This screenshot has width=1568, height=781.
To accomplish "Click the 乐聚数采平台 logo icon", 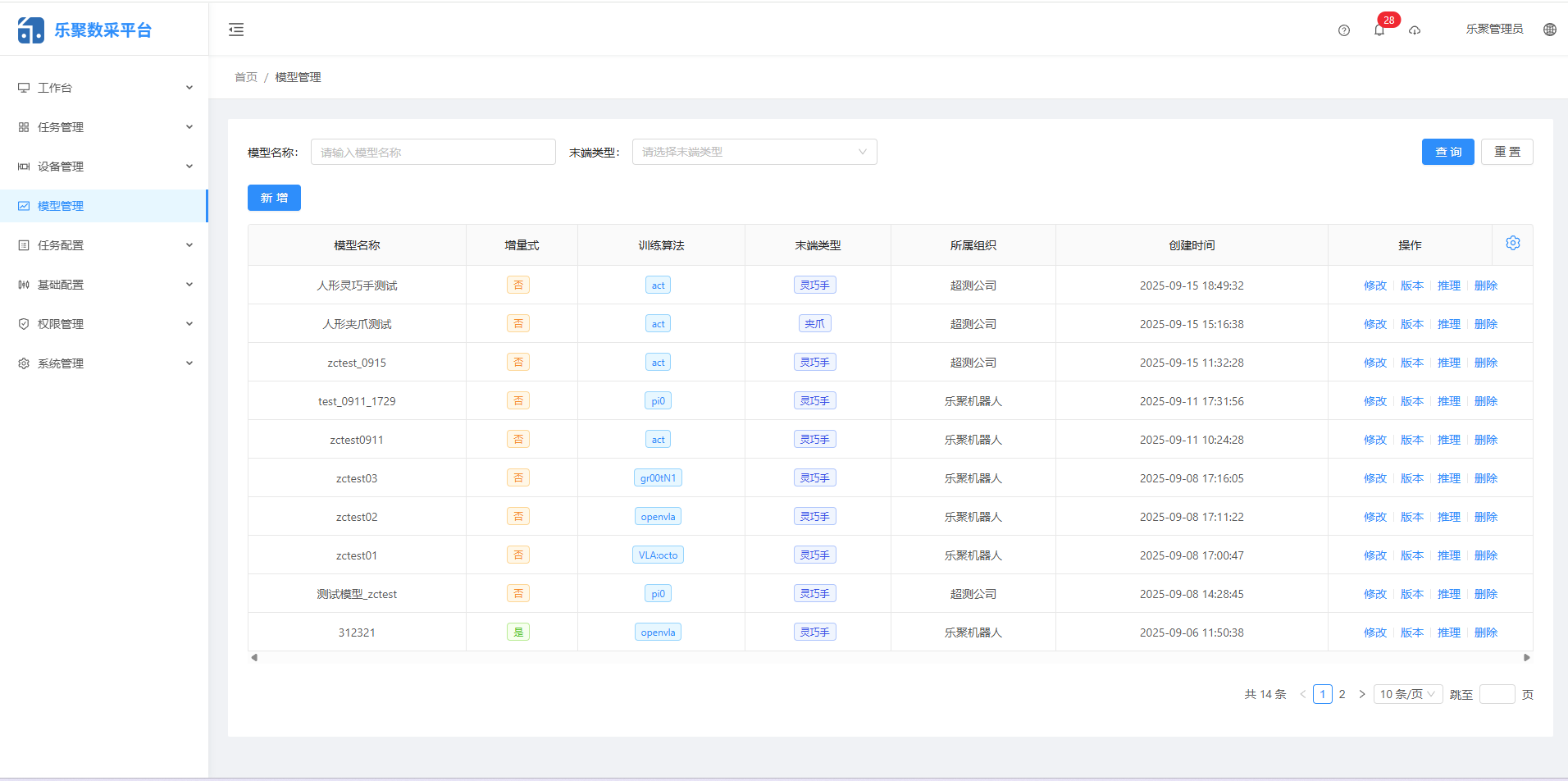I will tap(30, 28).
